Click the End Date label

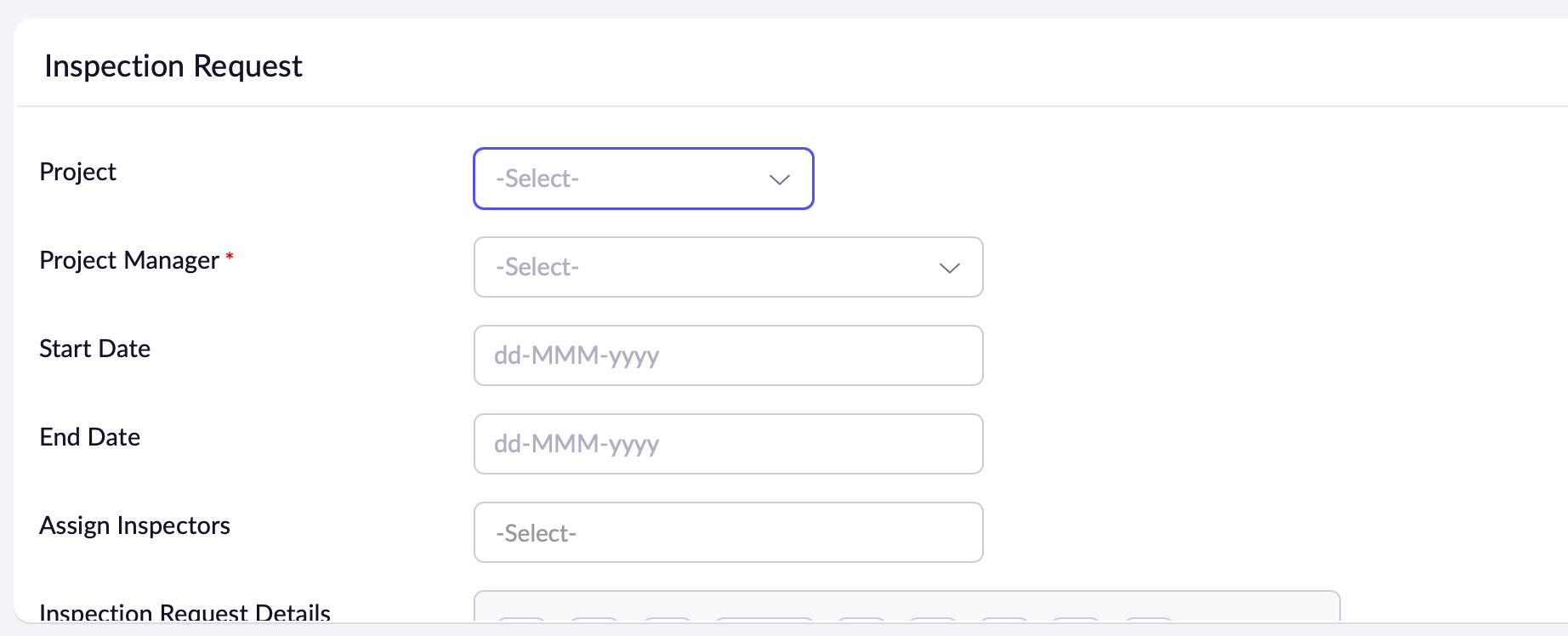pos(90,437)
